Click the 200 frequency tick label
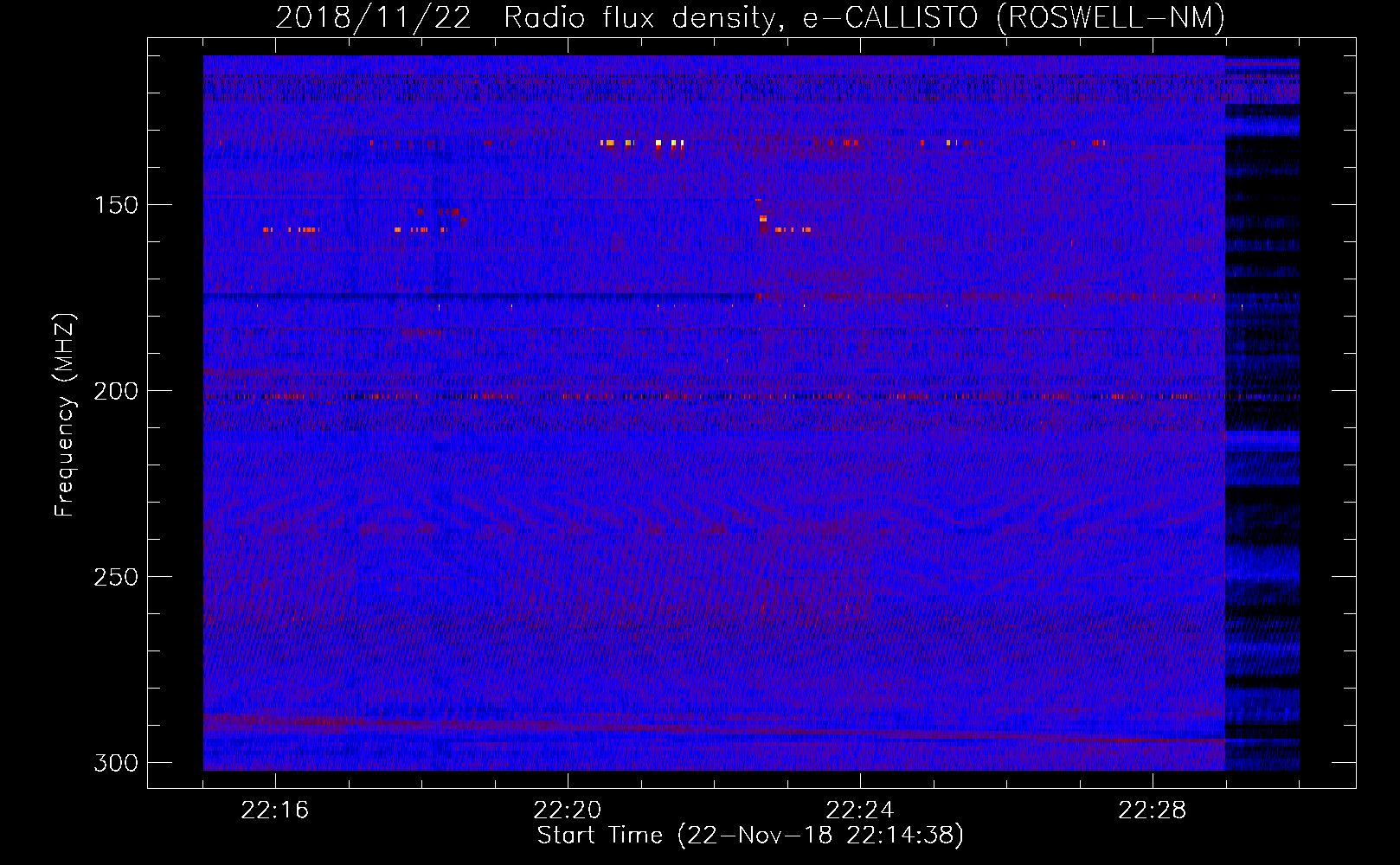Image resolution: width=1400 pixels, height=865 pixels. click(116, 391)
